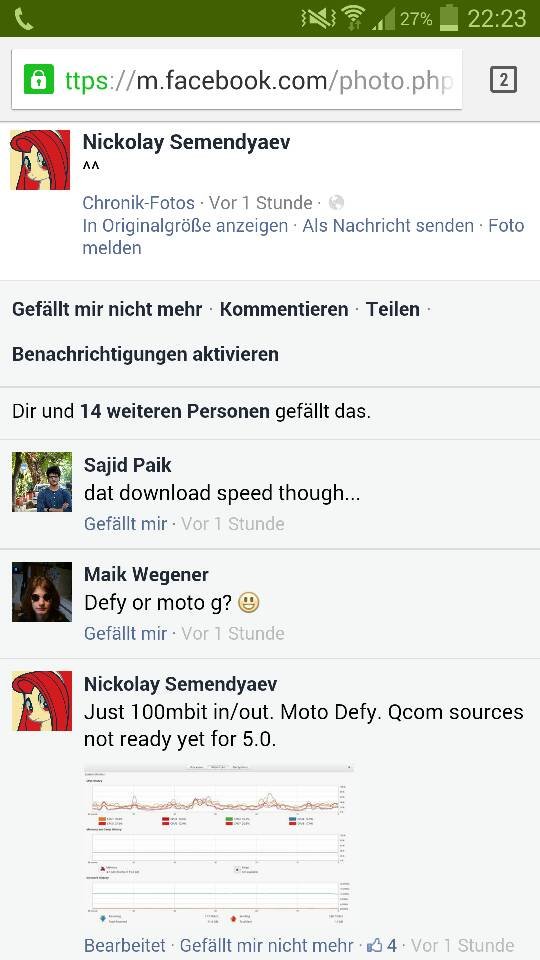This screenshot has width=540, height=960.
Task: Toggle Benachrichtigungen aktivieren for this photo
Action: coord(145,354)
